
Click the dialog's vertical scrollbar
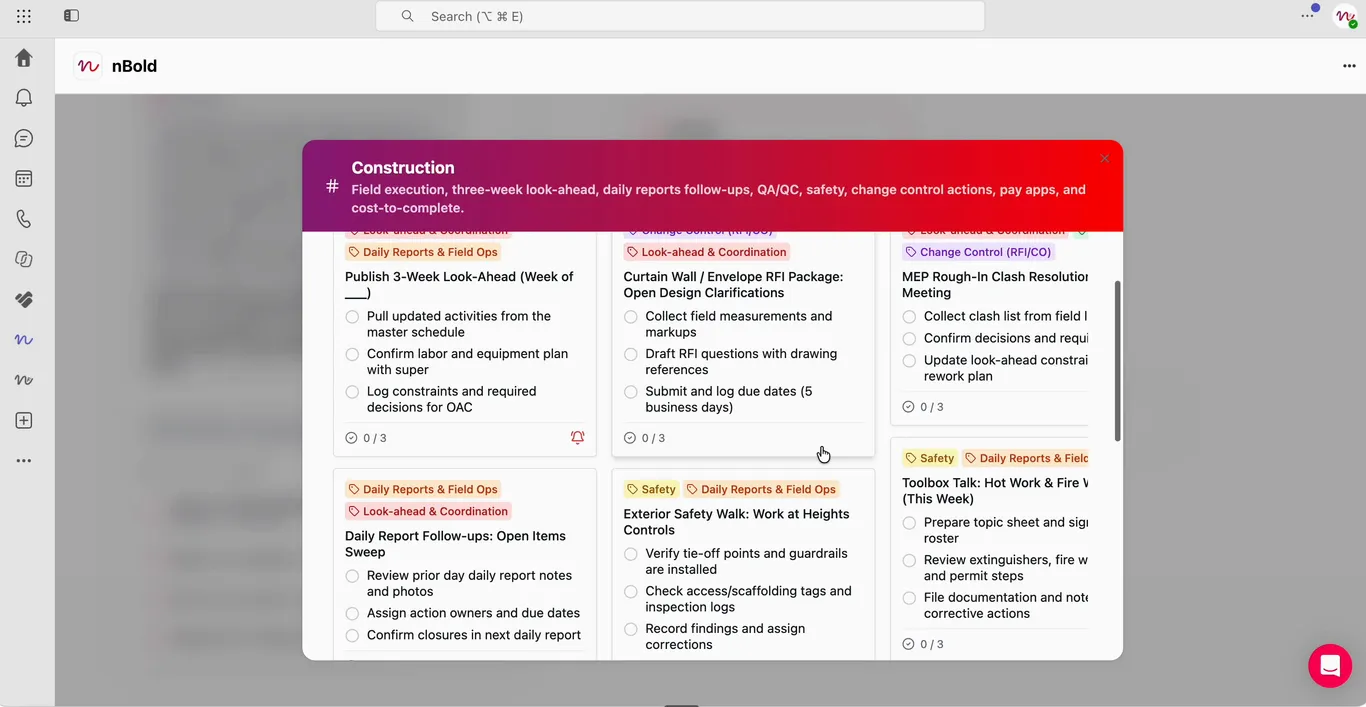pos(1117,361)
